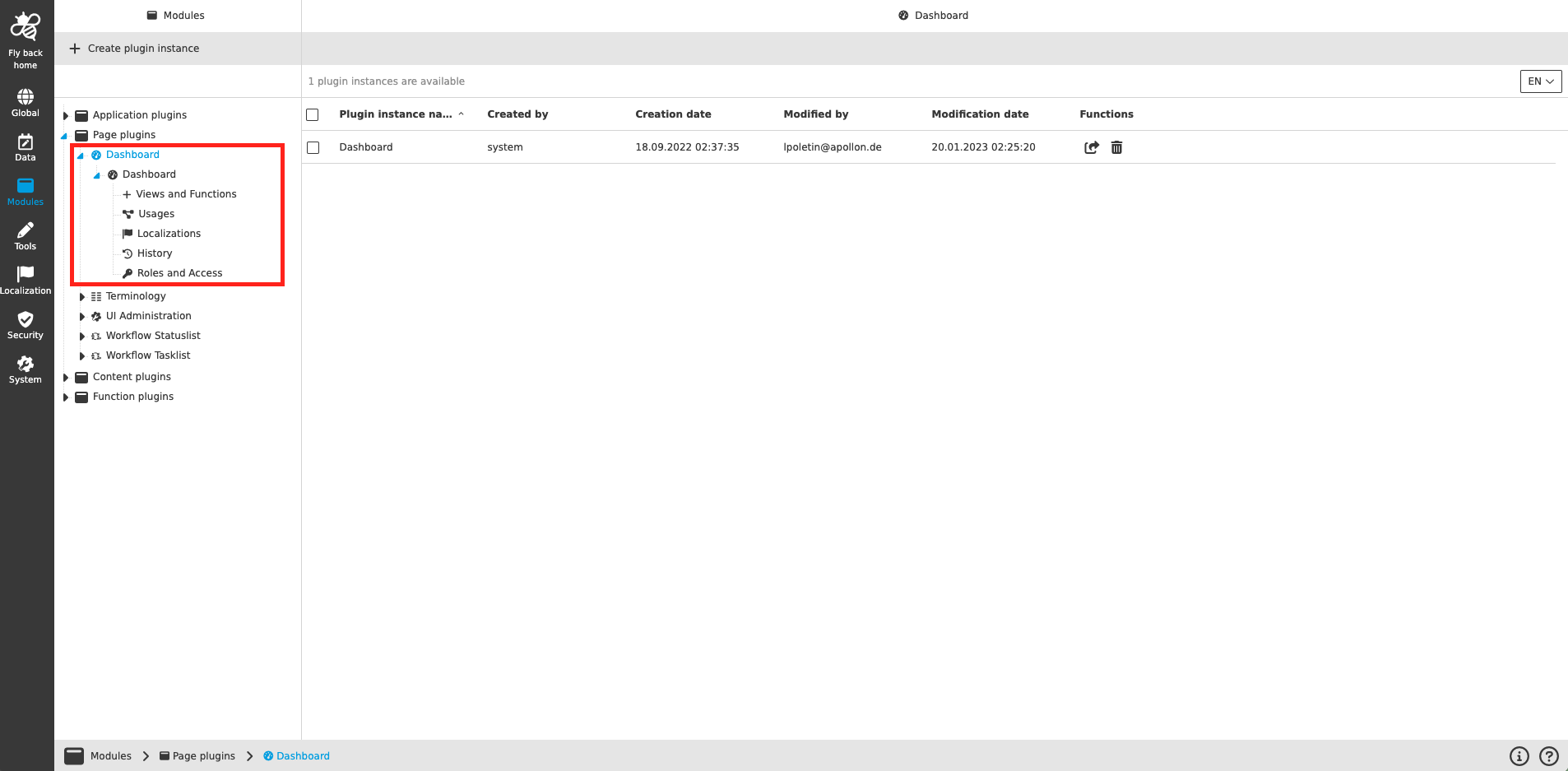Click the Tools sidebar icon

[25, 235]
